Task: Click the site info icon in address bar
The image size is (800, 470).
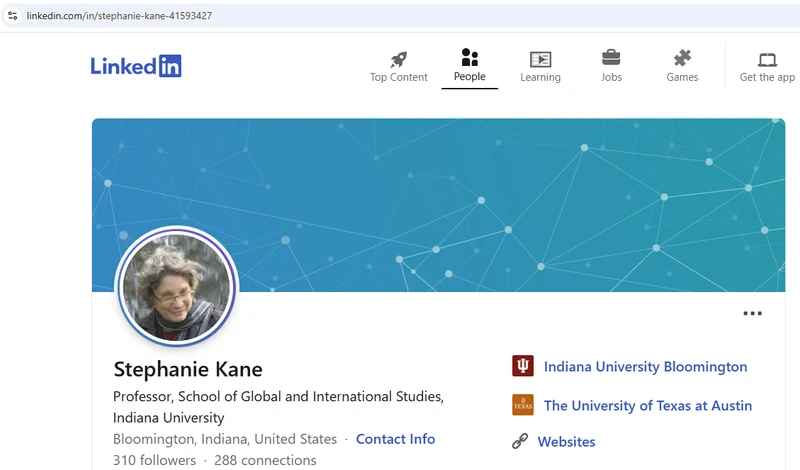Action: point(13,15)
